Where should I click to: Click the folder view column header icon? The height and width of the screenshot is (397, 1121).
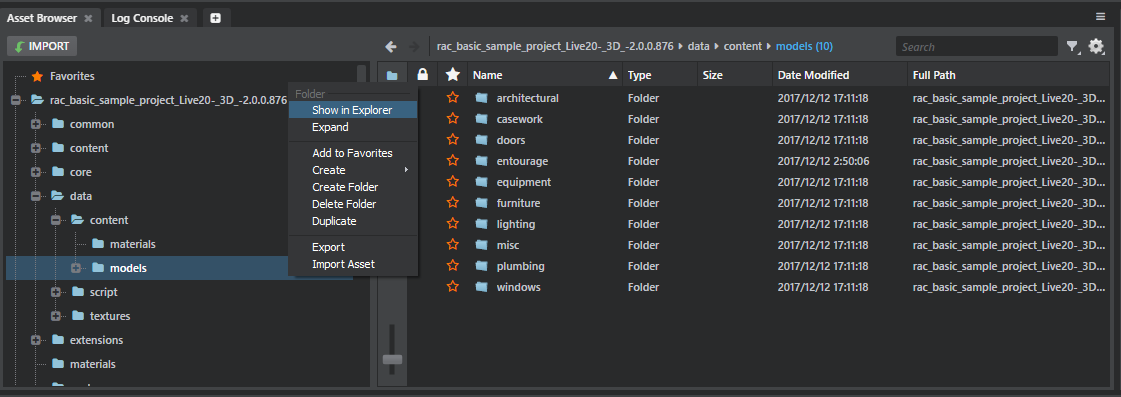tap(392, 74)
